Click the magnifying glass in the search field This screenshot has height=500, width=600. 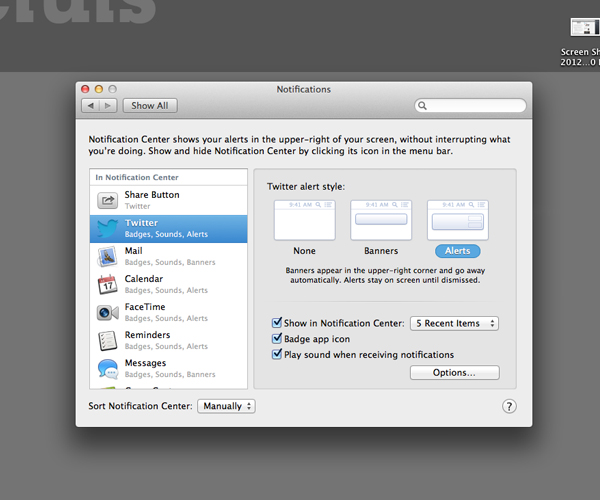point(422,106)
